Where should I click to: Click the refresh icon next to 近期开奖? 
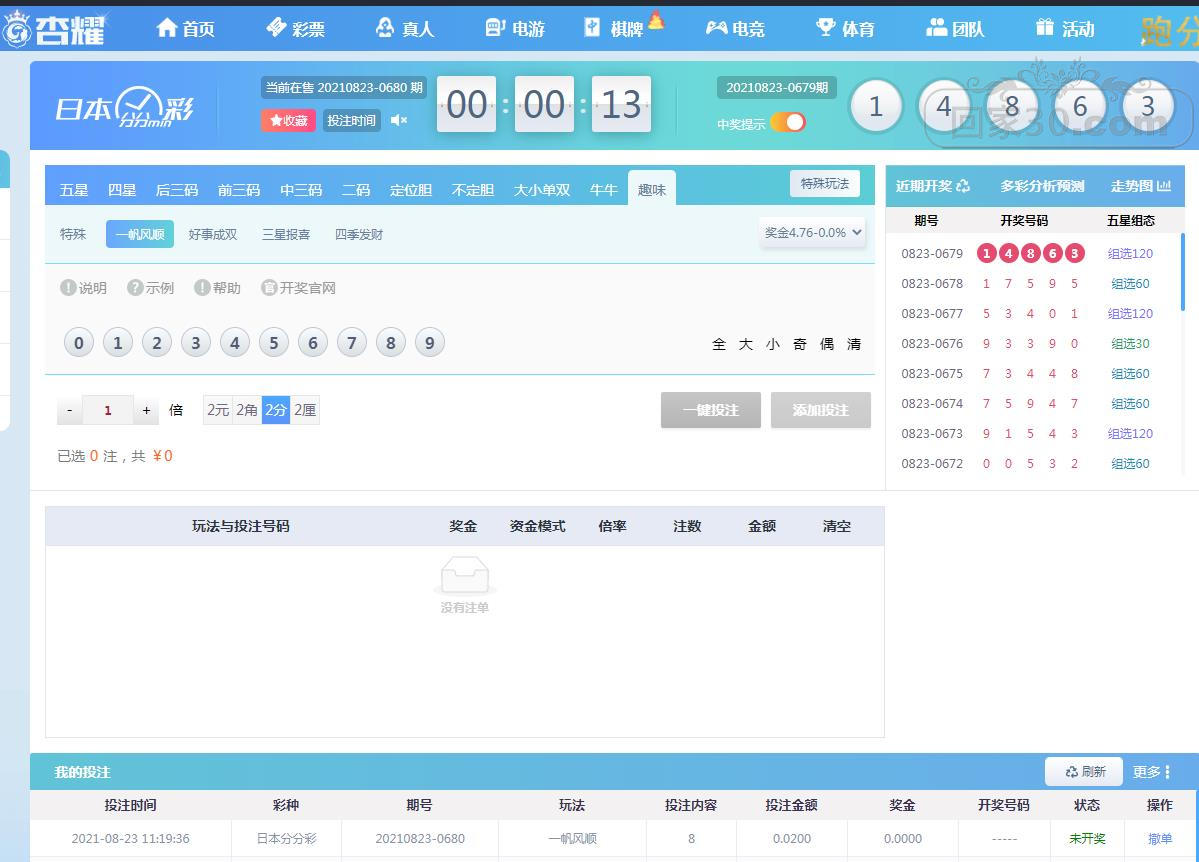click(963, 186)
